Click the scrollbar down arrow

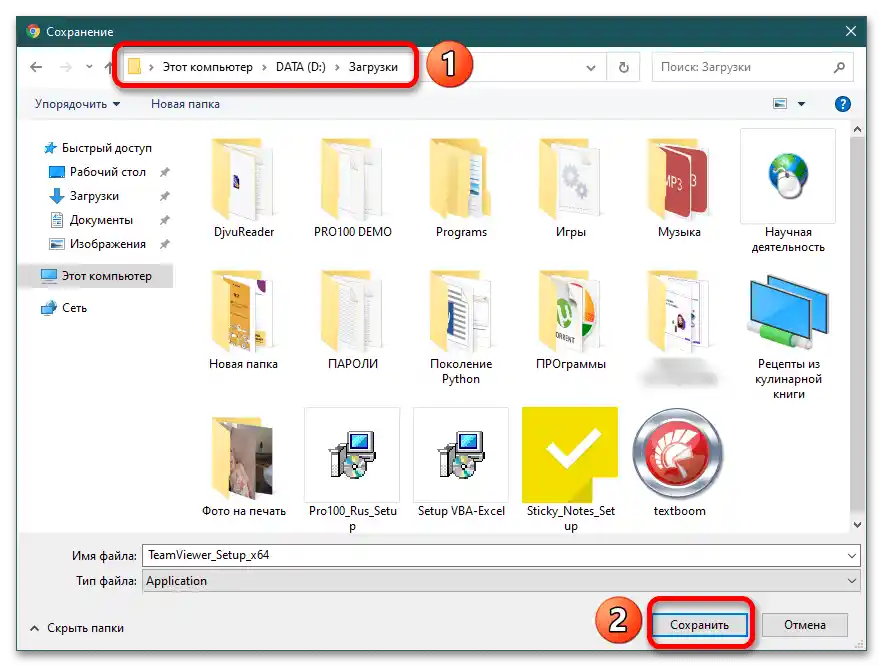coord(857,525)
